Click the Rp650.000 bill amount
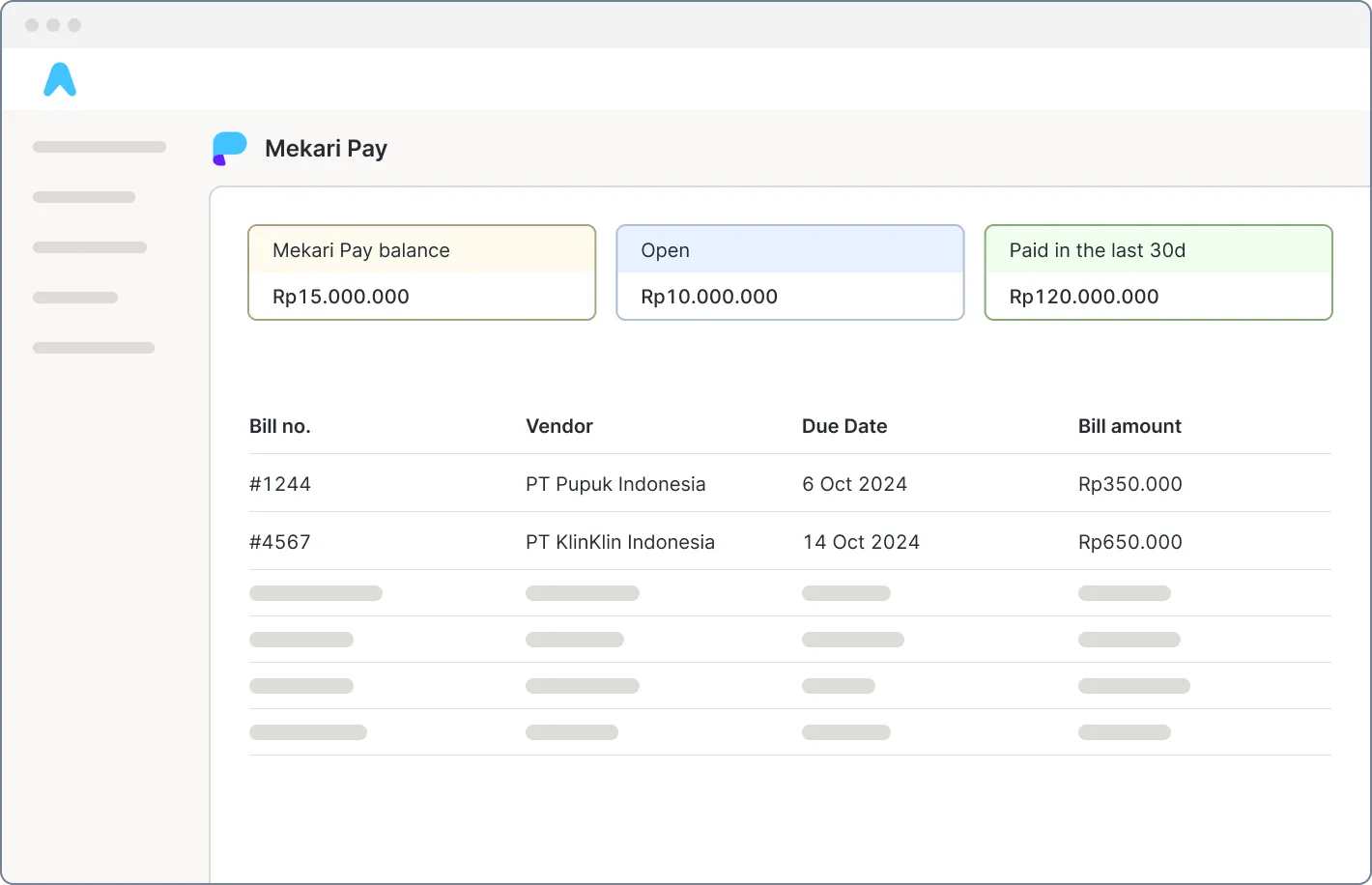This screenshot has width=1372, height=885. (x=1130, y=542)
